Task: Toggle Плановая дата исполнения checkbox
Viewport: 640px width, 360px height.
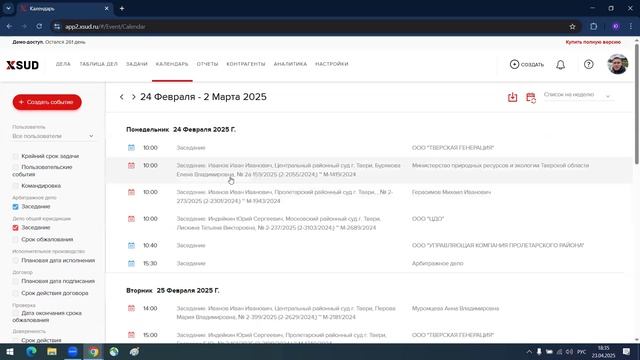Action: pyautogui.click(x=16, y=260)
